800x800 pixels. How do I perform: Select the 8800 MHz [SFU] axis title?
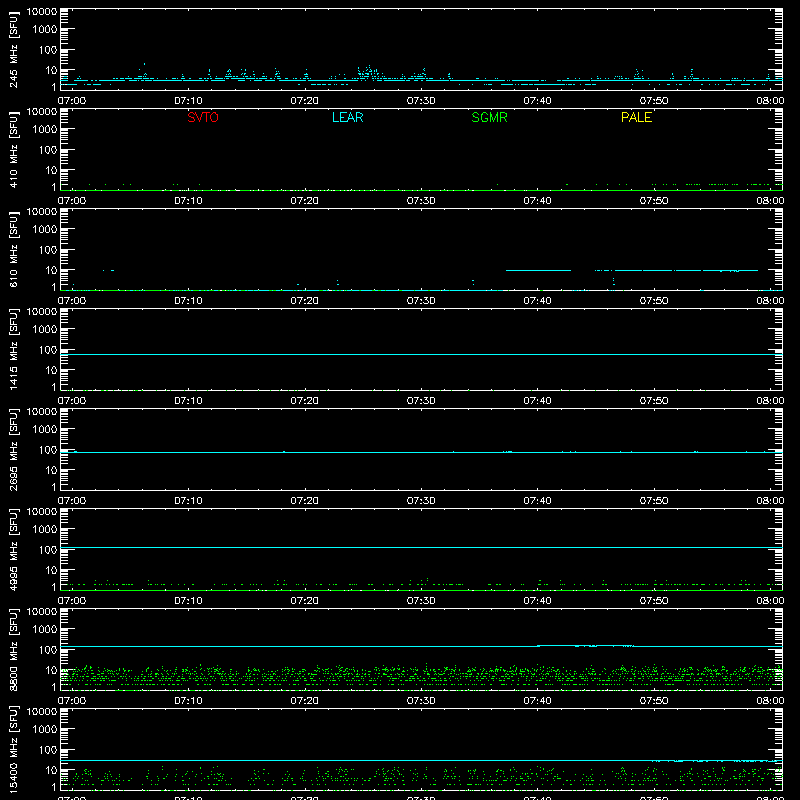[x=14, y=649]
